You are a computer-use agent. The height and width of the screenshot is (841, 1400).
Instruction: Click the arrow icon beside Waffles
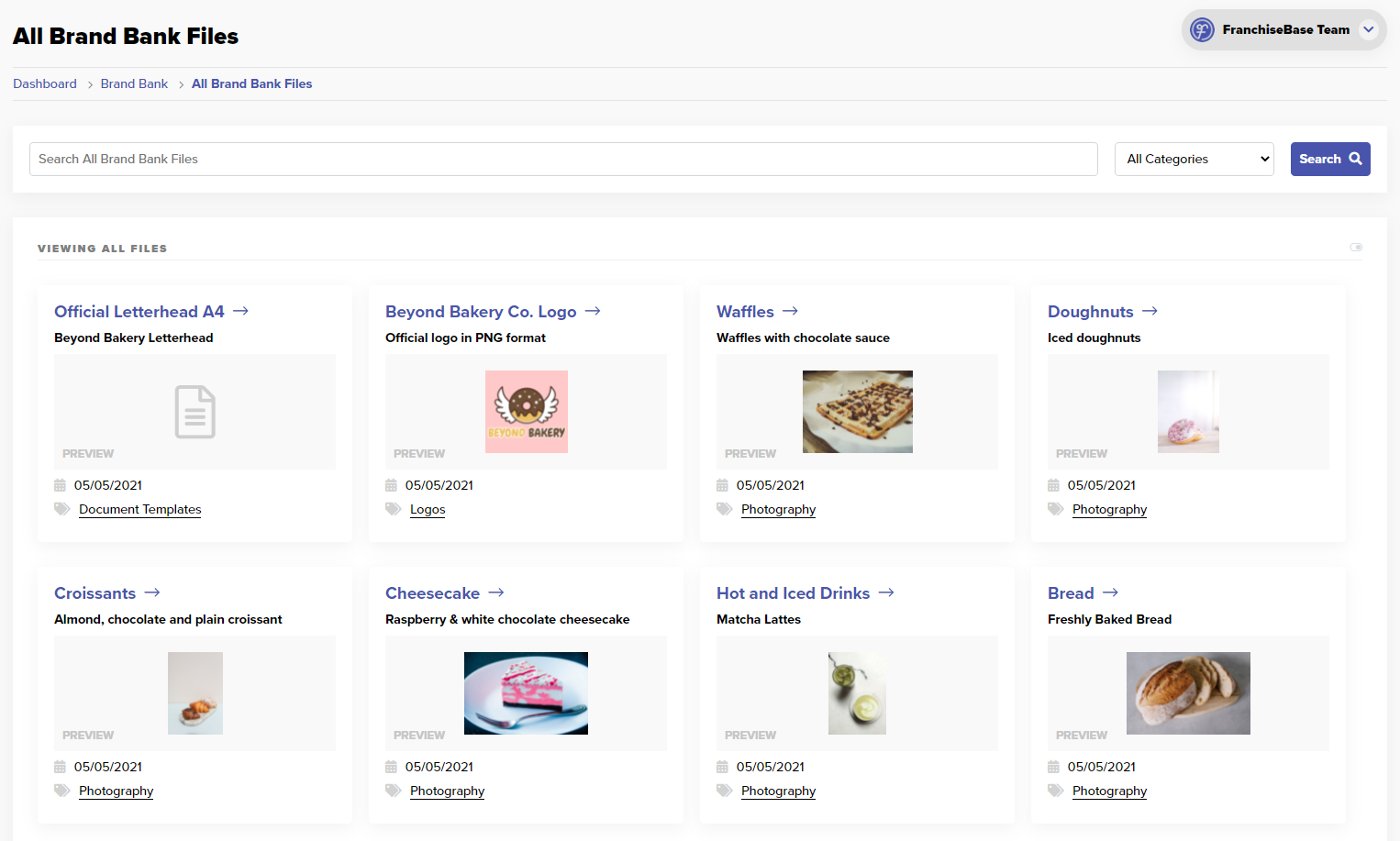tap(790, 312)
